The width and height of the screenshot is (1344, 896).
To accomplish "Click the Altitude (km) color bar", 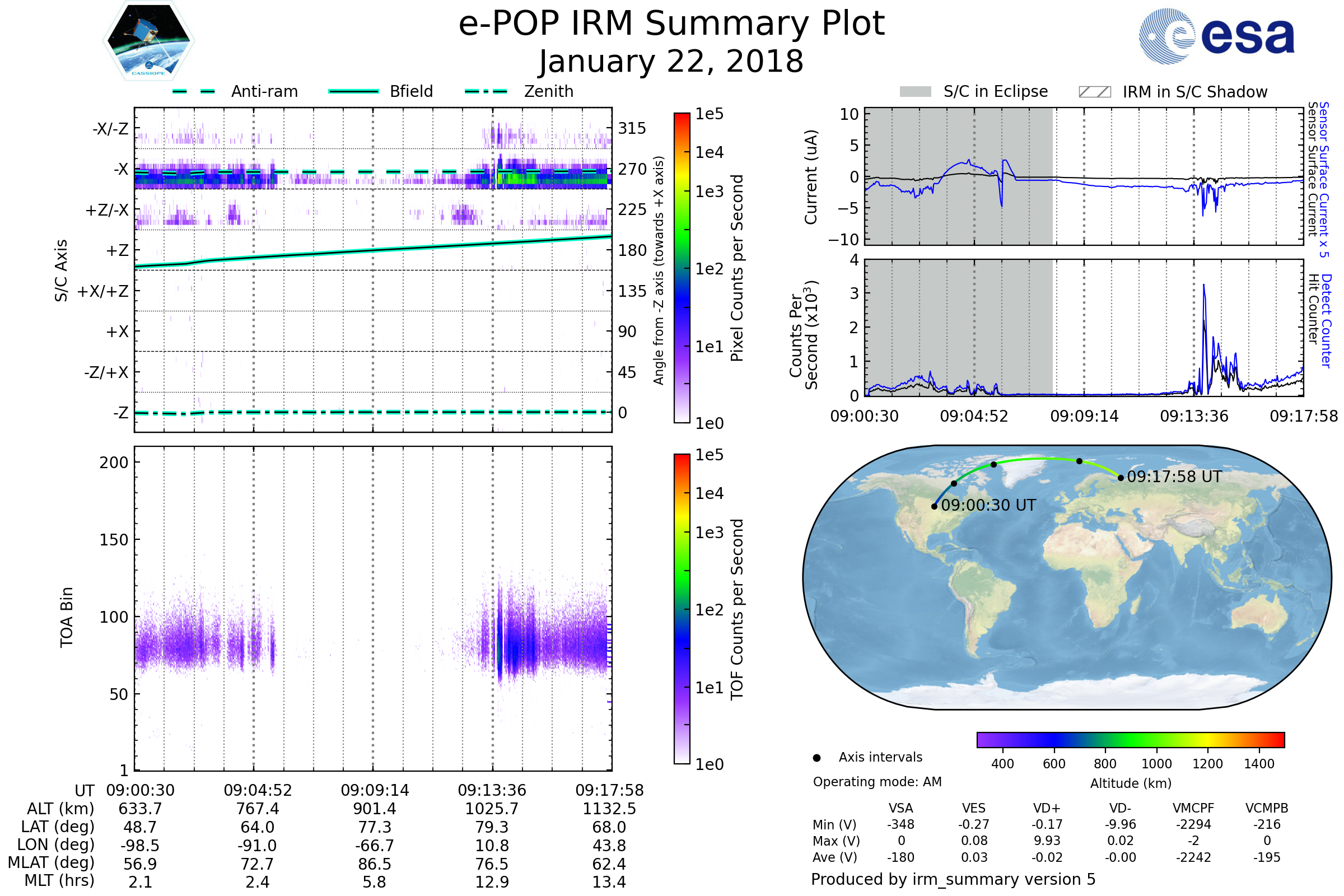I will point(1130,739).
